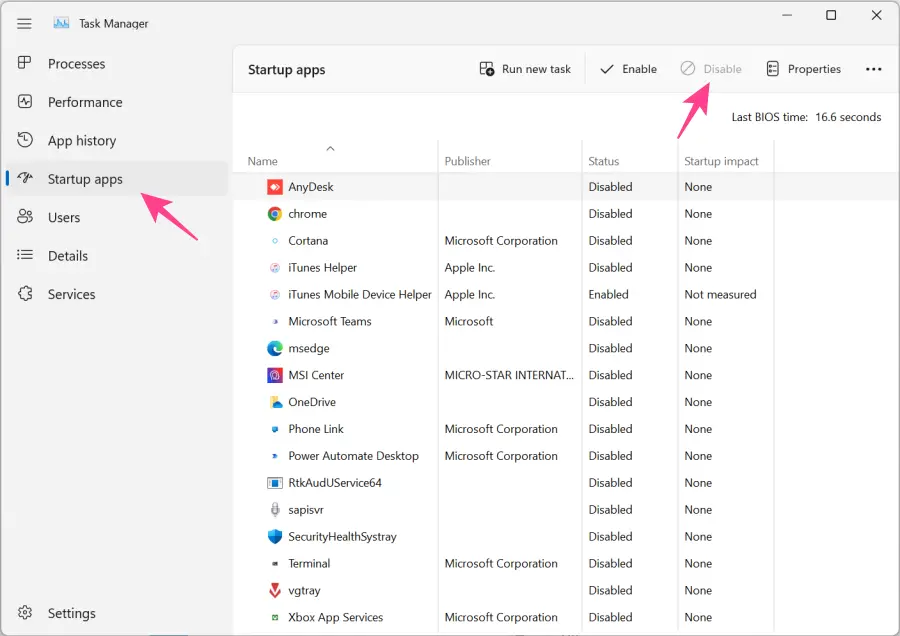Image resolution: width=900 pixels, height=636 pixels.
Task: Open the App history page
Action: tap(117, 140)
